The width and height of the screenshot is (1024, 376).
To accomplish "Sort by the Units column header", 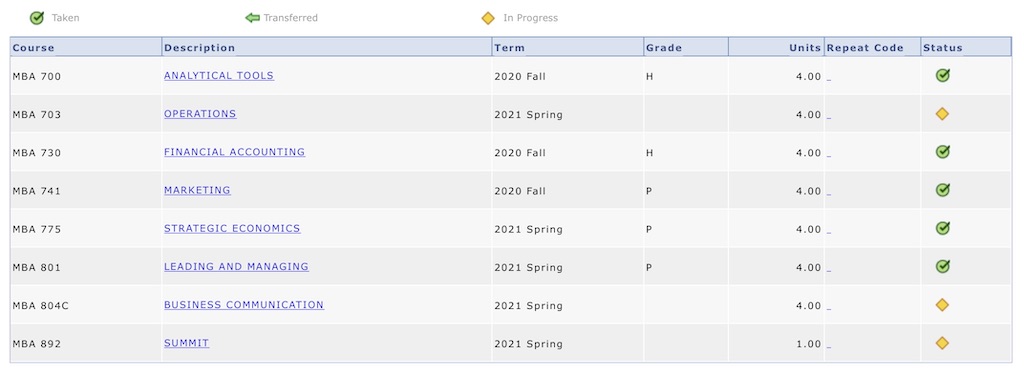I will point(805,48).
